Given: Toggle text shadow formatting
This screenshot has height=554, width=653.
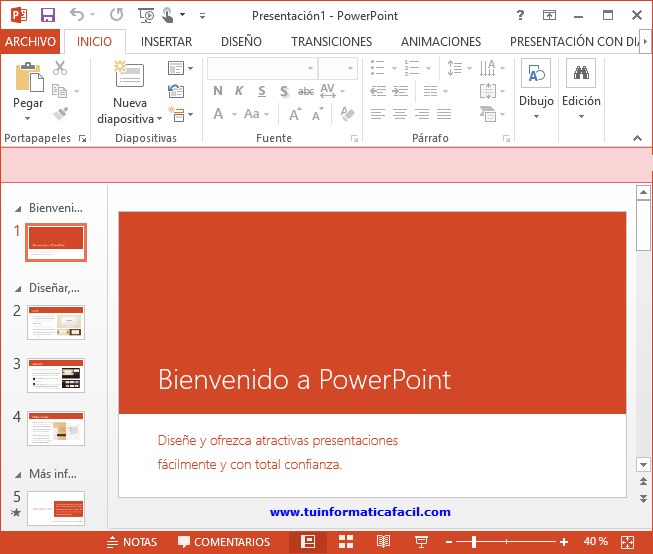Looking at the screenshot, I should (x=284, y=91).
